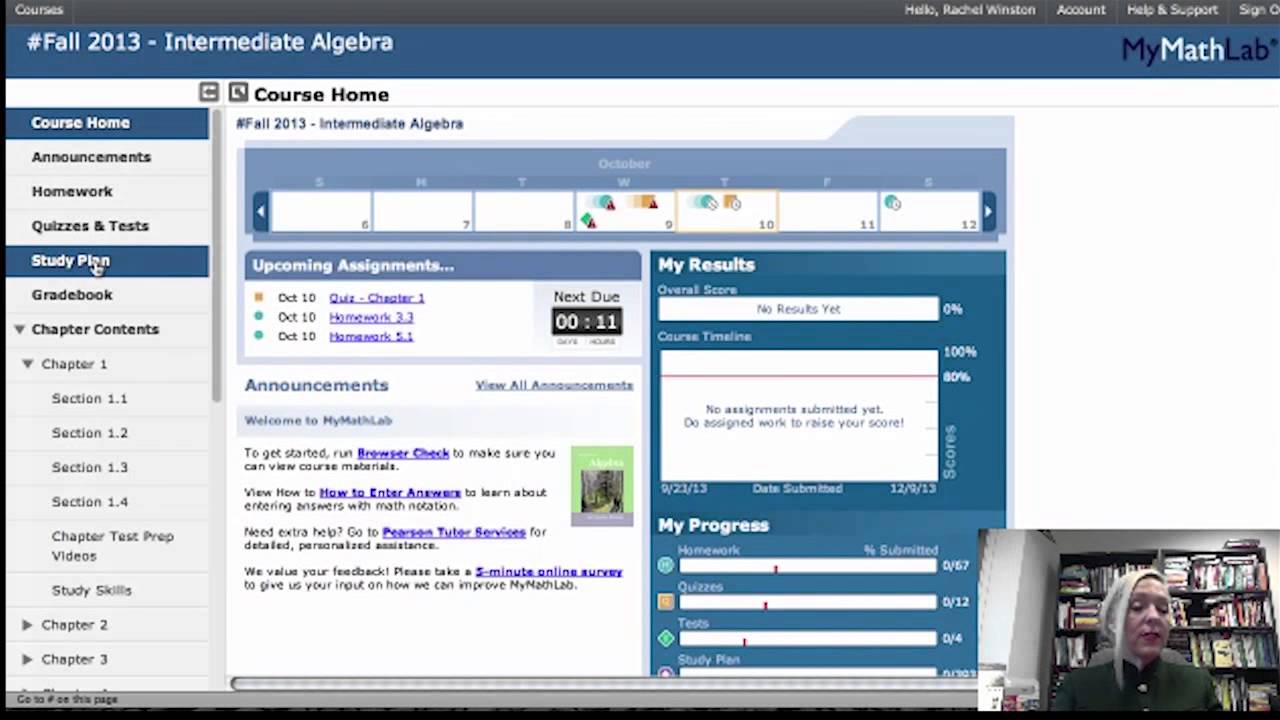
Task: Open Account in top bar
Action: pos(1081,9)
